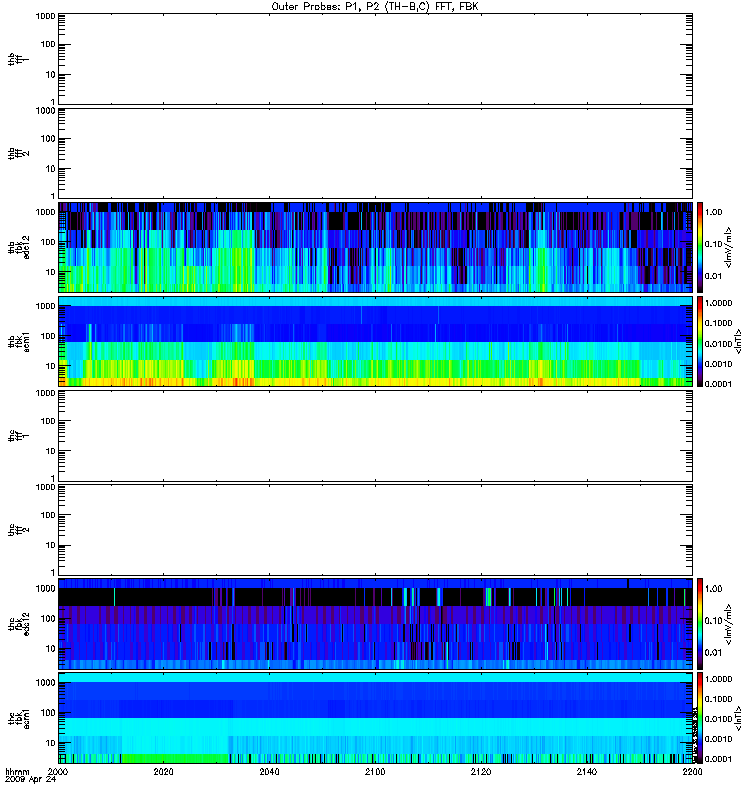Click the 0.10 tick on thb edc12 colorbar
This screenshot has height=800, width=750.
(x=713, y=244)
